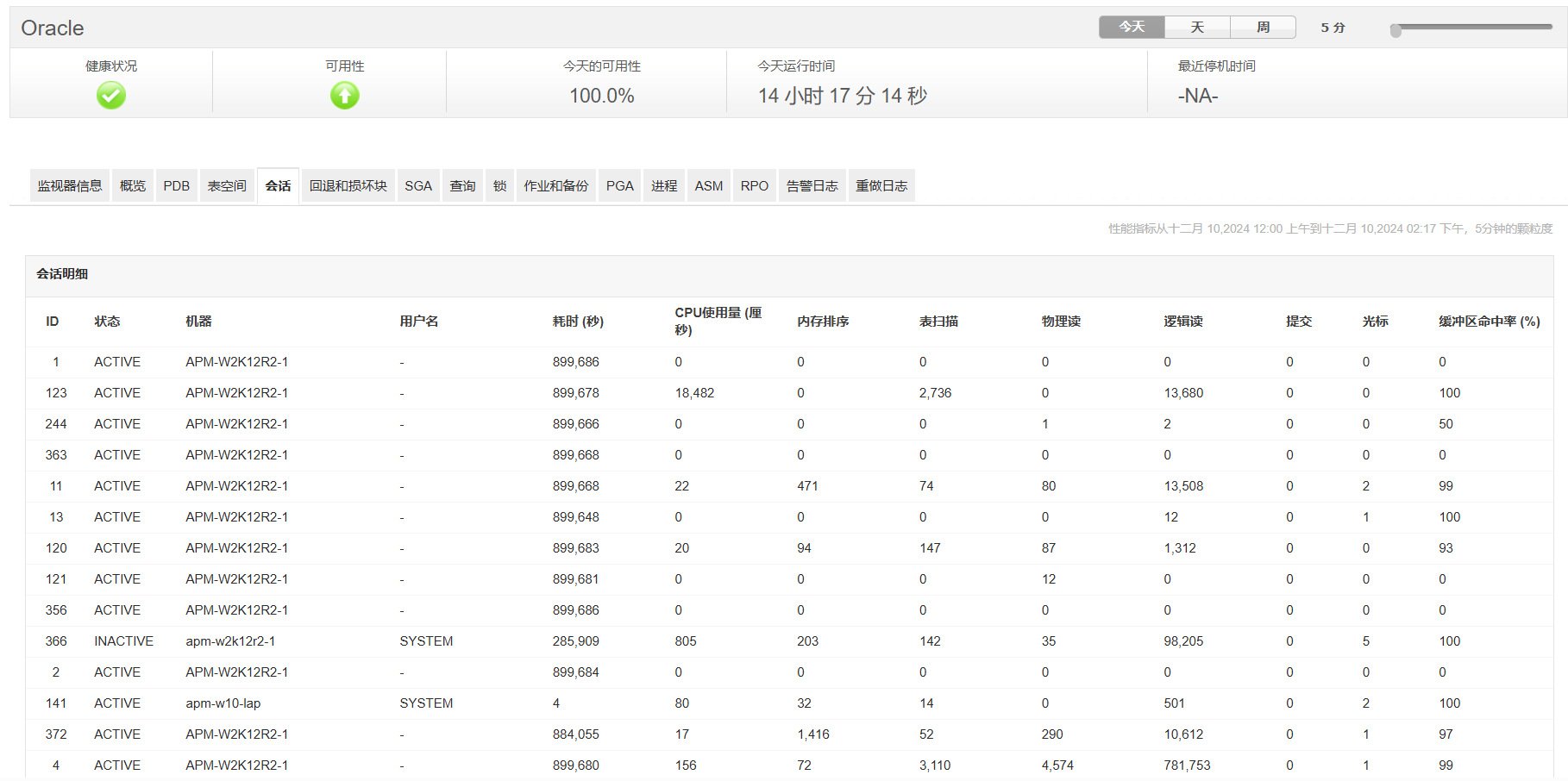Screen dimensions: 1568x781
Task: Click the CPU使用量 (厘秒) column header
Action: 718,322
